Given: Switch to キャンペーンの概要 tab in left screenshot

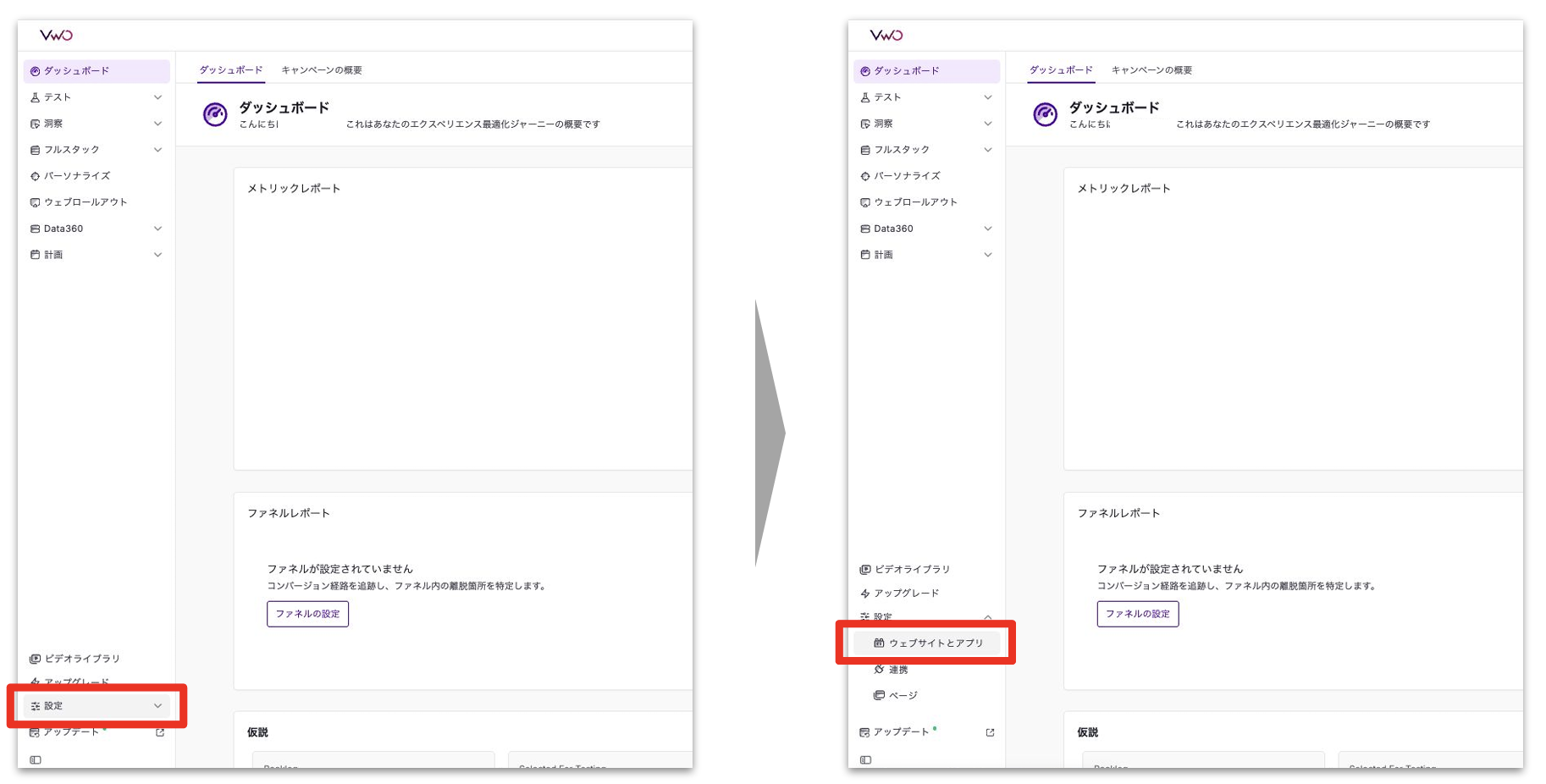Looking at the screenshot, I should point(321,70).
